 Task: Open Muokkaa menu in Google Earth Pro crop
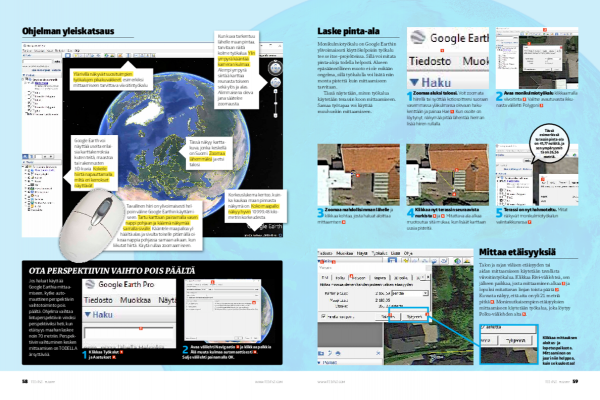(135, 300)
